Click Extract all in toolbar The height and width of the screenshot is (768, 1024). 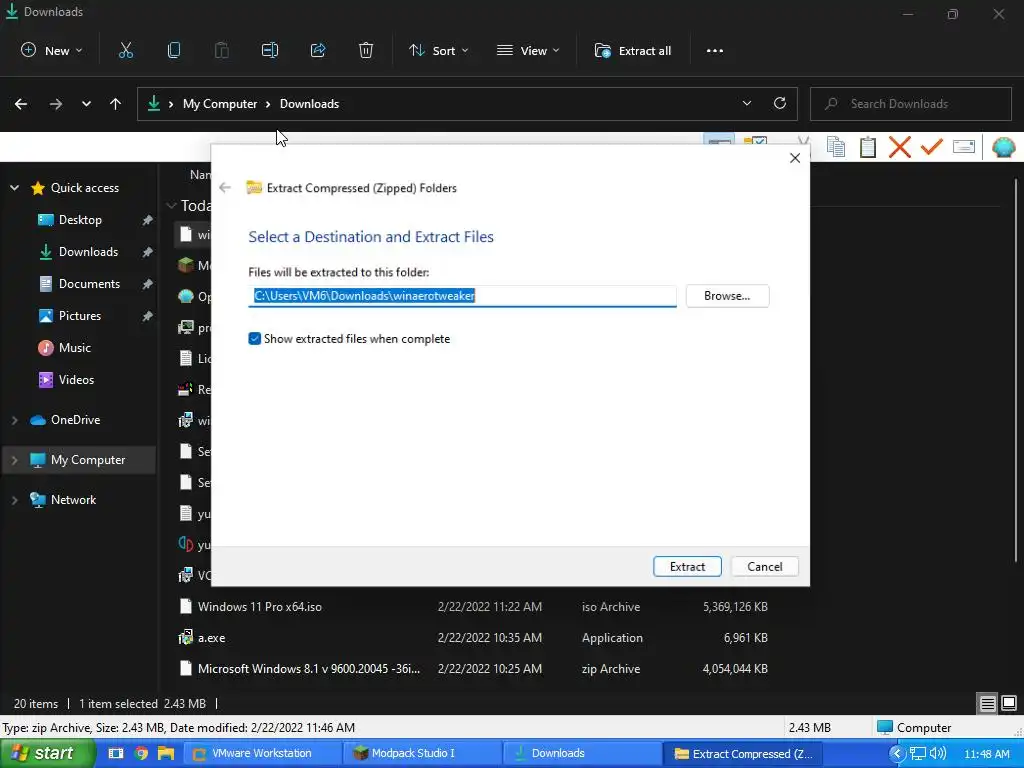coord(632,50)
